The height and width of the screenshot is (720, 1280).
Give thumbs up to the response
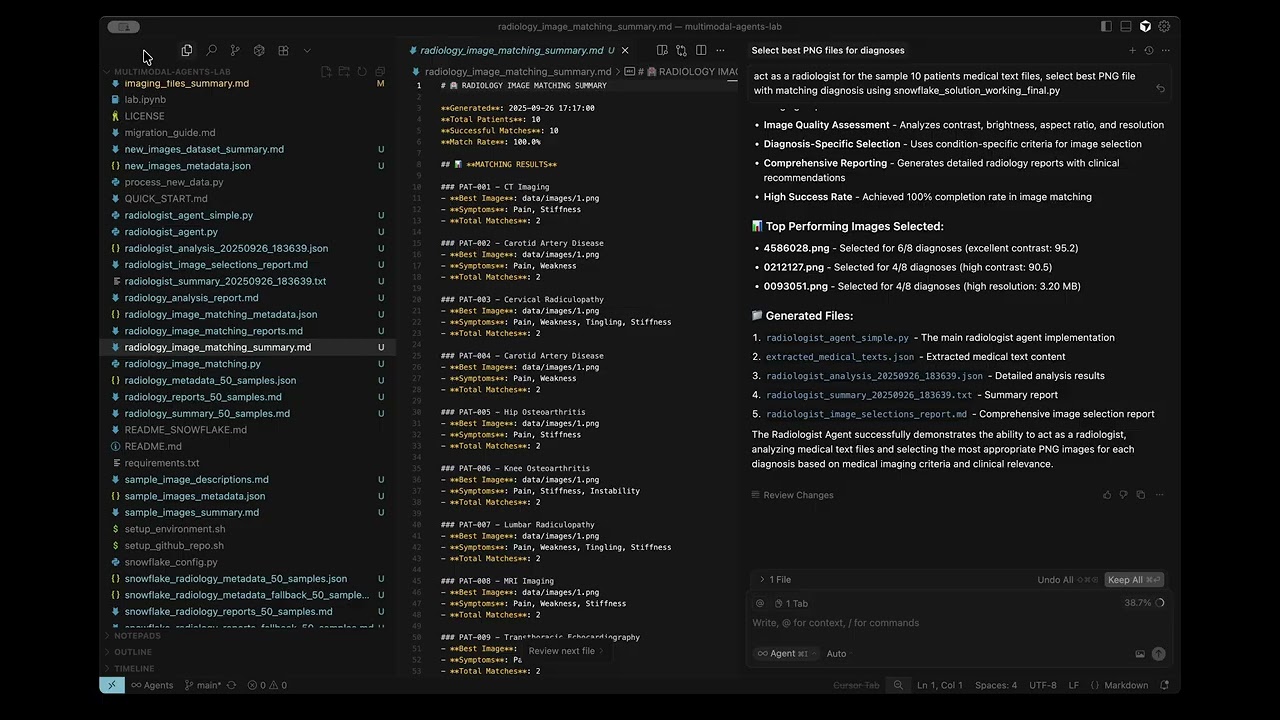click(1107, 495)
